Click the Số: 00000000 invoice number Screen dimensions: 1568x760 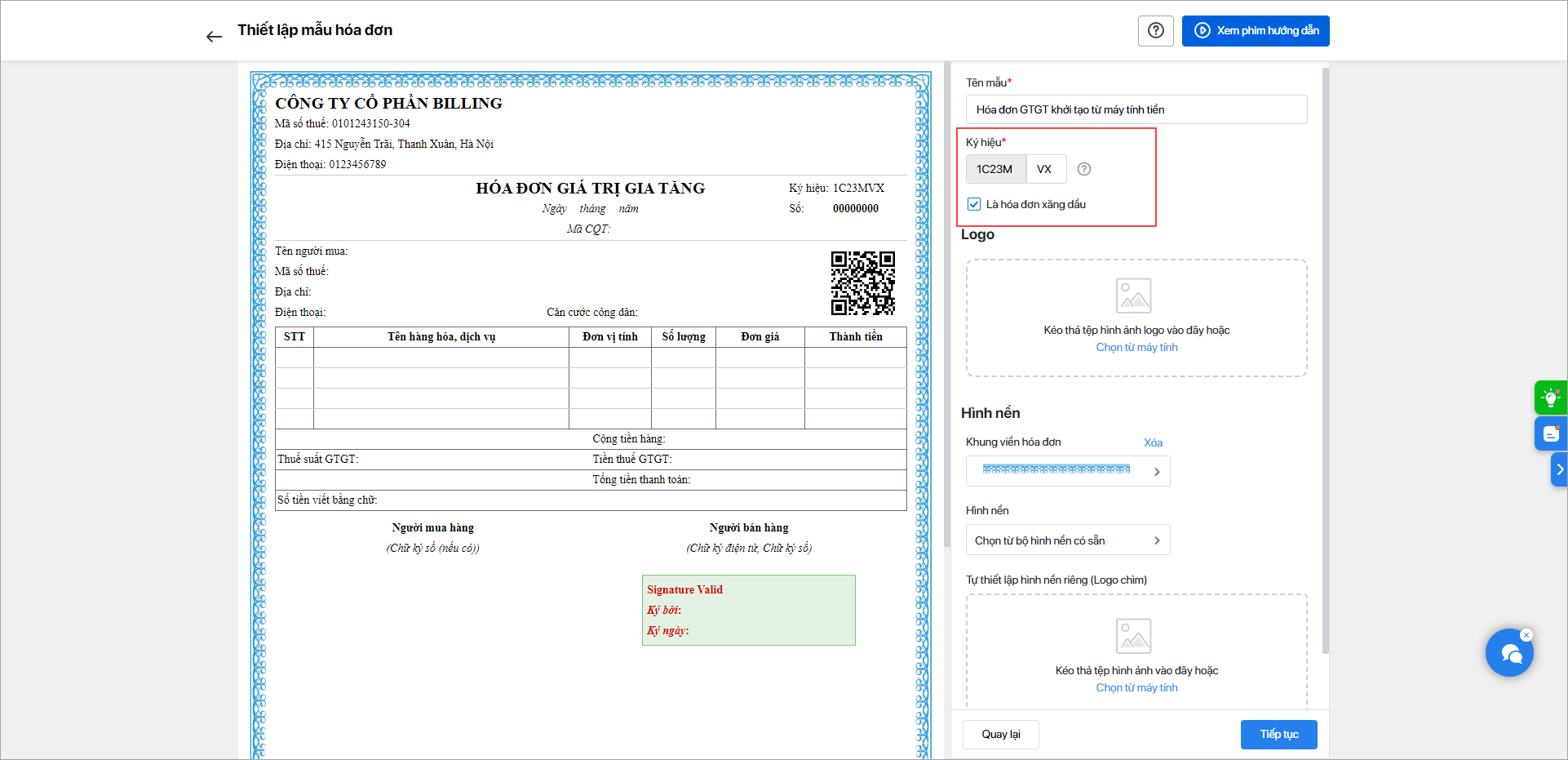[x=834, y=209]
